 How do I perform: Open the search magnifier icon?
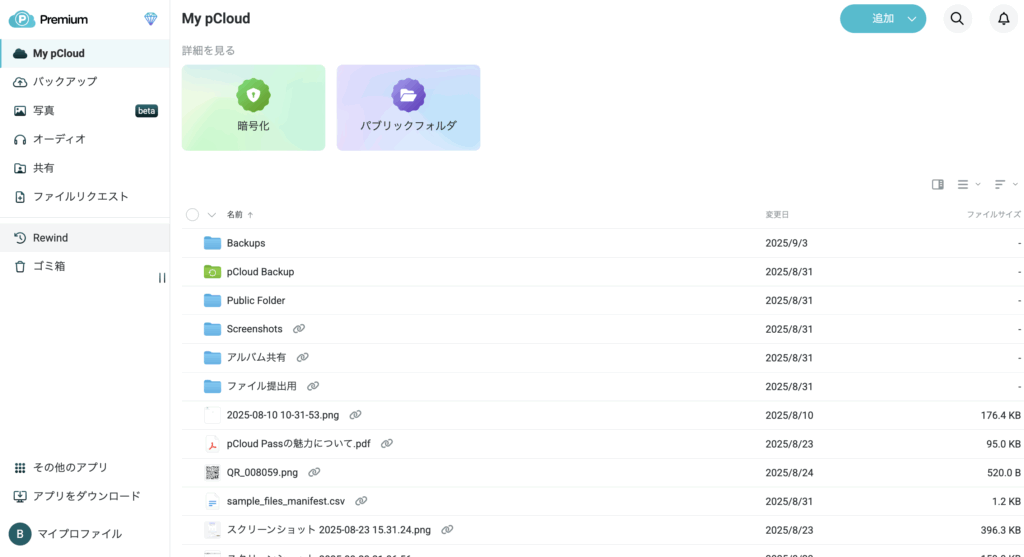(x=957, y=19)
